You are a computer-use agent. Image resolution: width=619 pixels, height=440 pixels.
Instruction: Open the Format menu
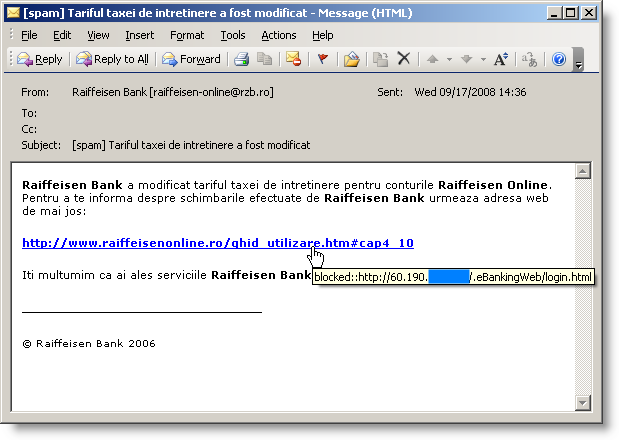click(187, 36)
